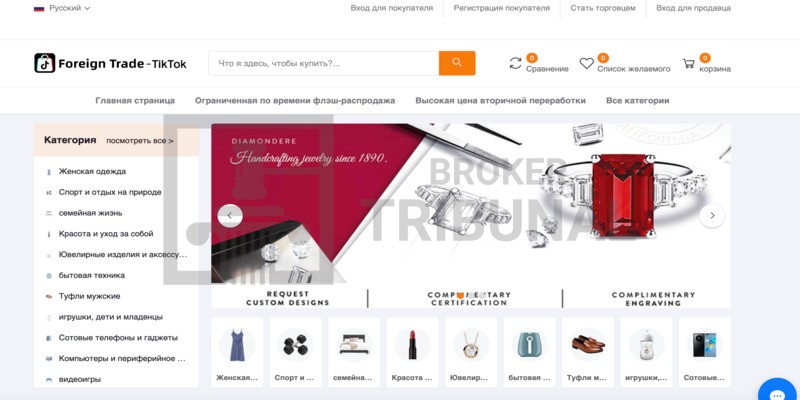Screen dimensions: 800x400
Task: Open the dumbbells Спорт category thumbnail
Action: point(295,352)
